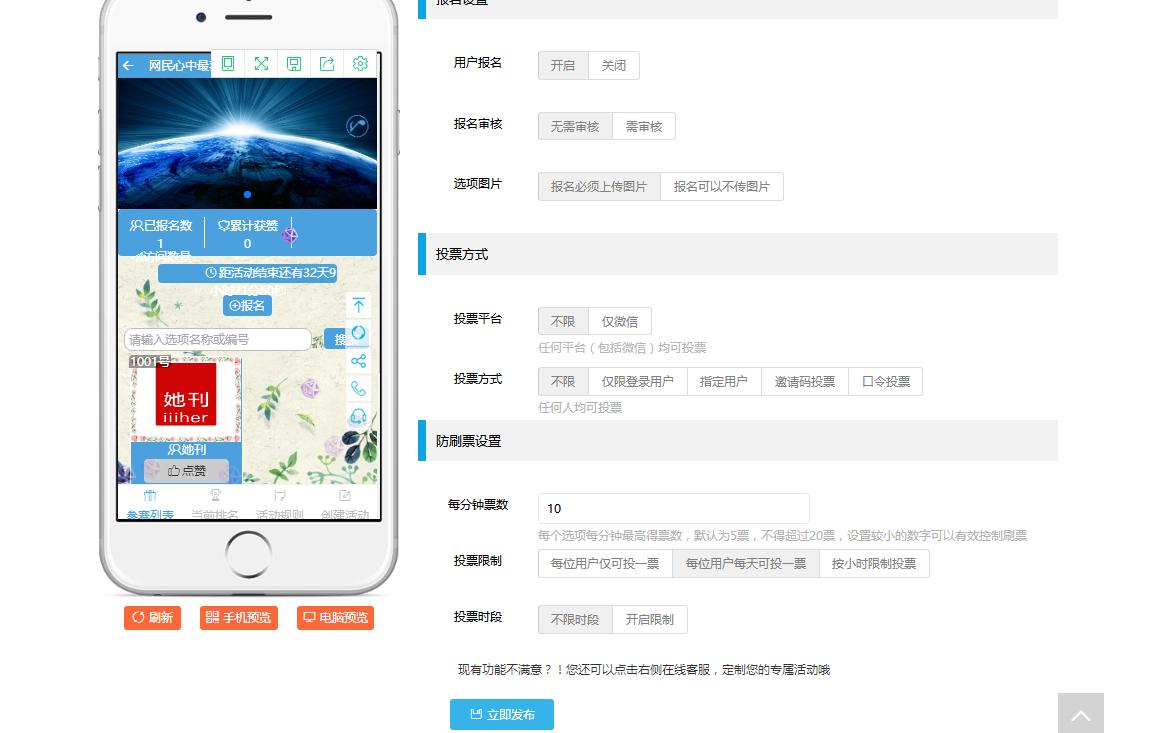Choose 仅微信 as the voting platform
This screenshot has width=1169, height=733.
point(619,321)
